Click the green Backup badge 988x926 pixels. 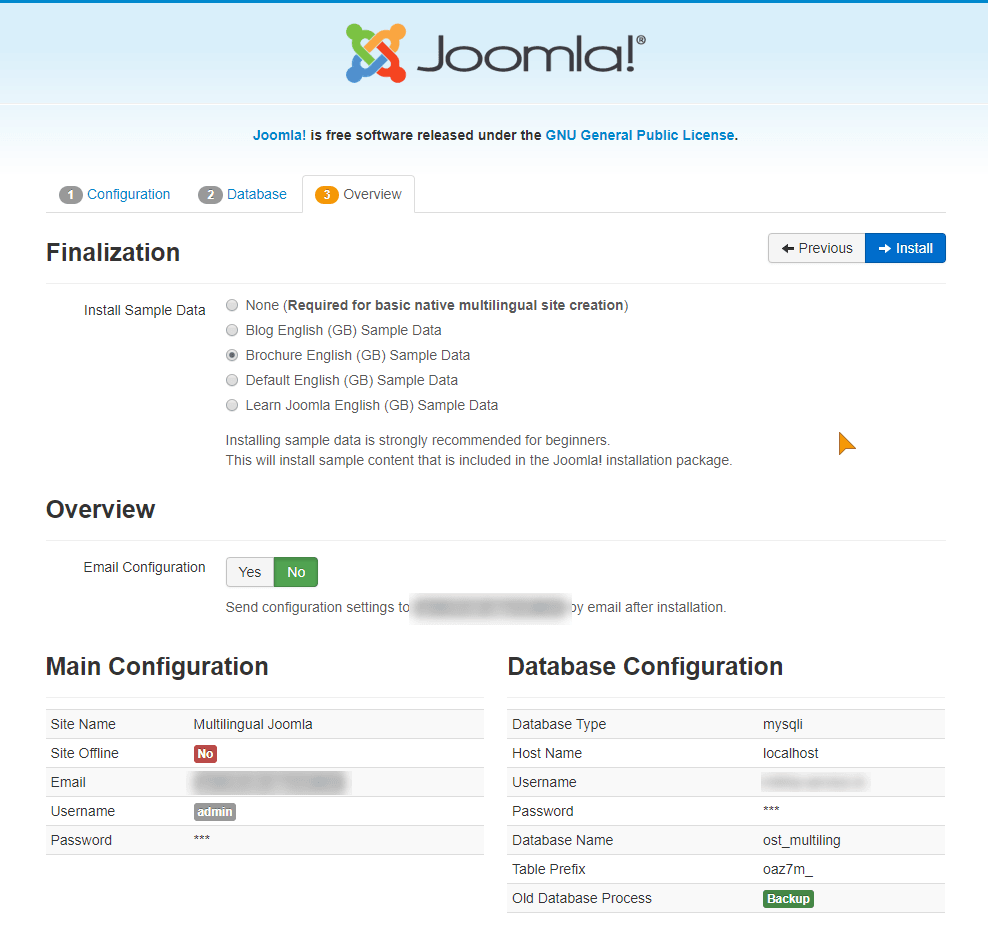(788, 899)
